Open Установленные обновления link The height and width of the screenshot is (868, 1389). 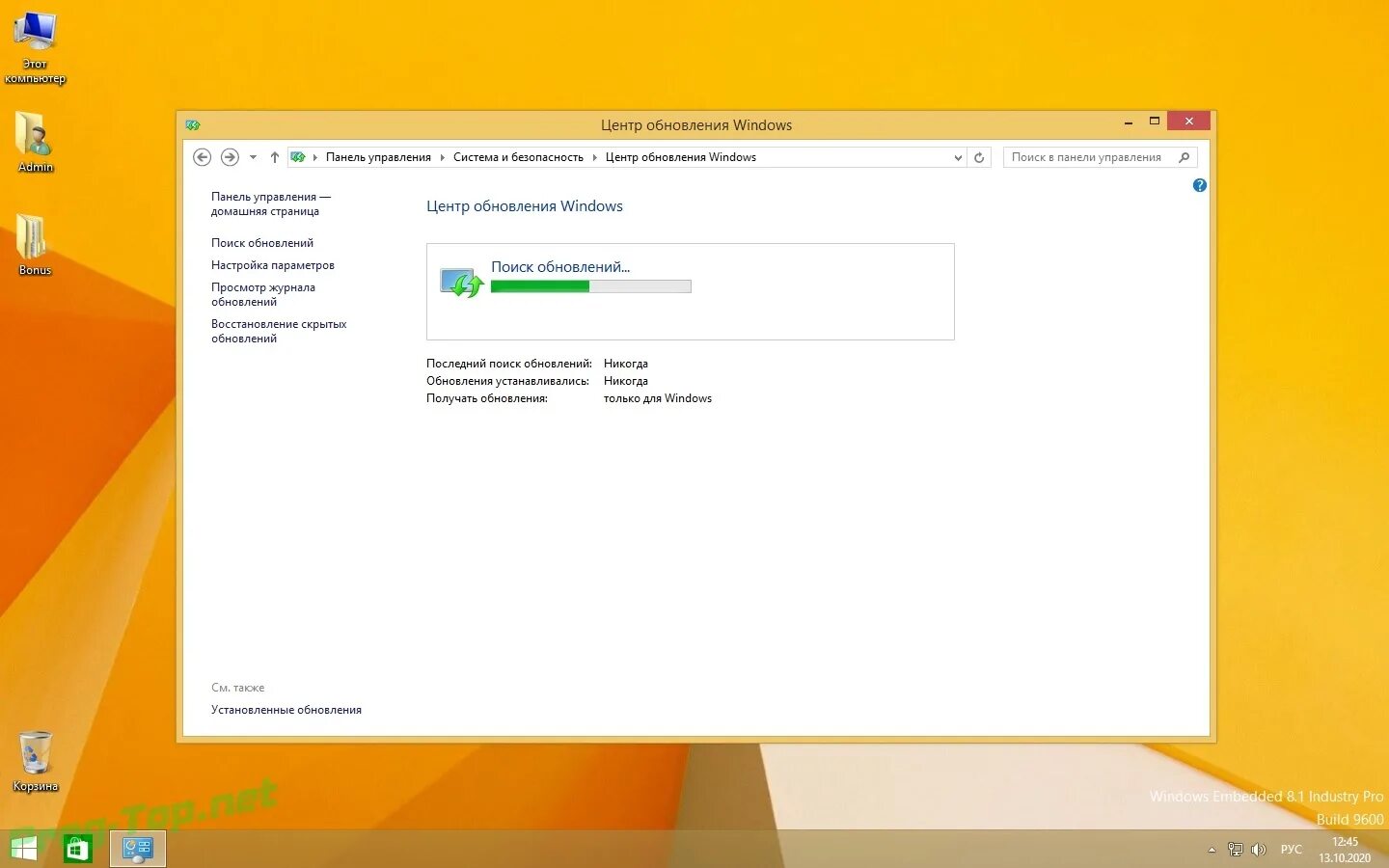click(x=286, y=710)
